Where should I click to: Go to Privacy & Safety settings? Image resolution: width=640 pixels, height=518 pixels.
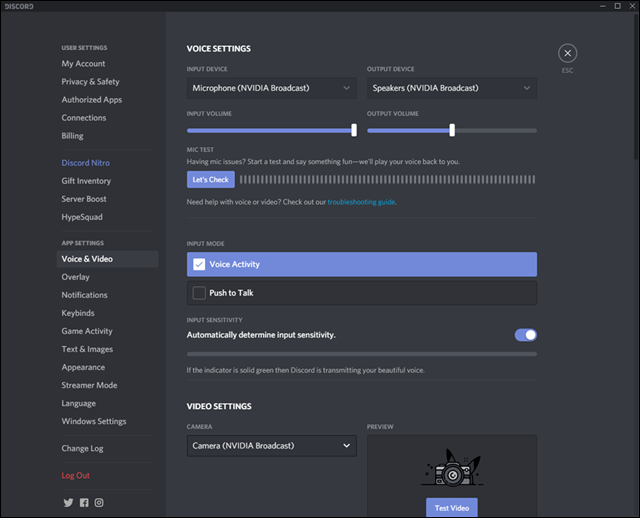(90, 82)
